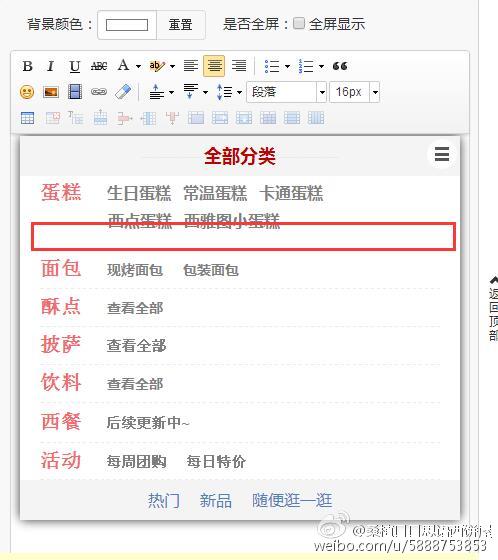Enable the 全屏显示 checkbox
This screenshot has height=560, width=498.
(x=299, y=24)
